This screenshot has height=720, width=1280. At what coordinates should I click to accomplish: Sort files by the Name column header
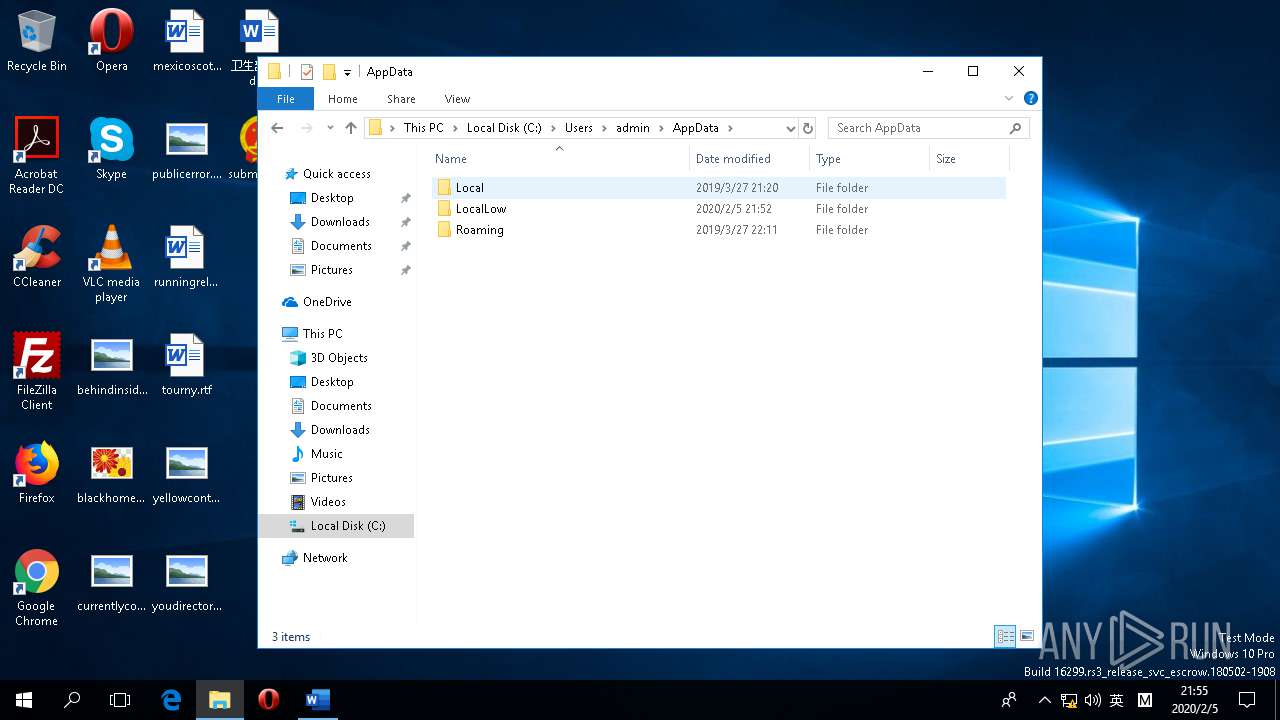click(x=560, y=159)
